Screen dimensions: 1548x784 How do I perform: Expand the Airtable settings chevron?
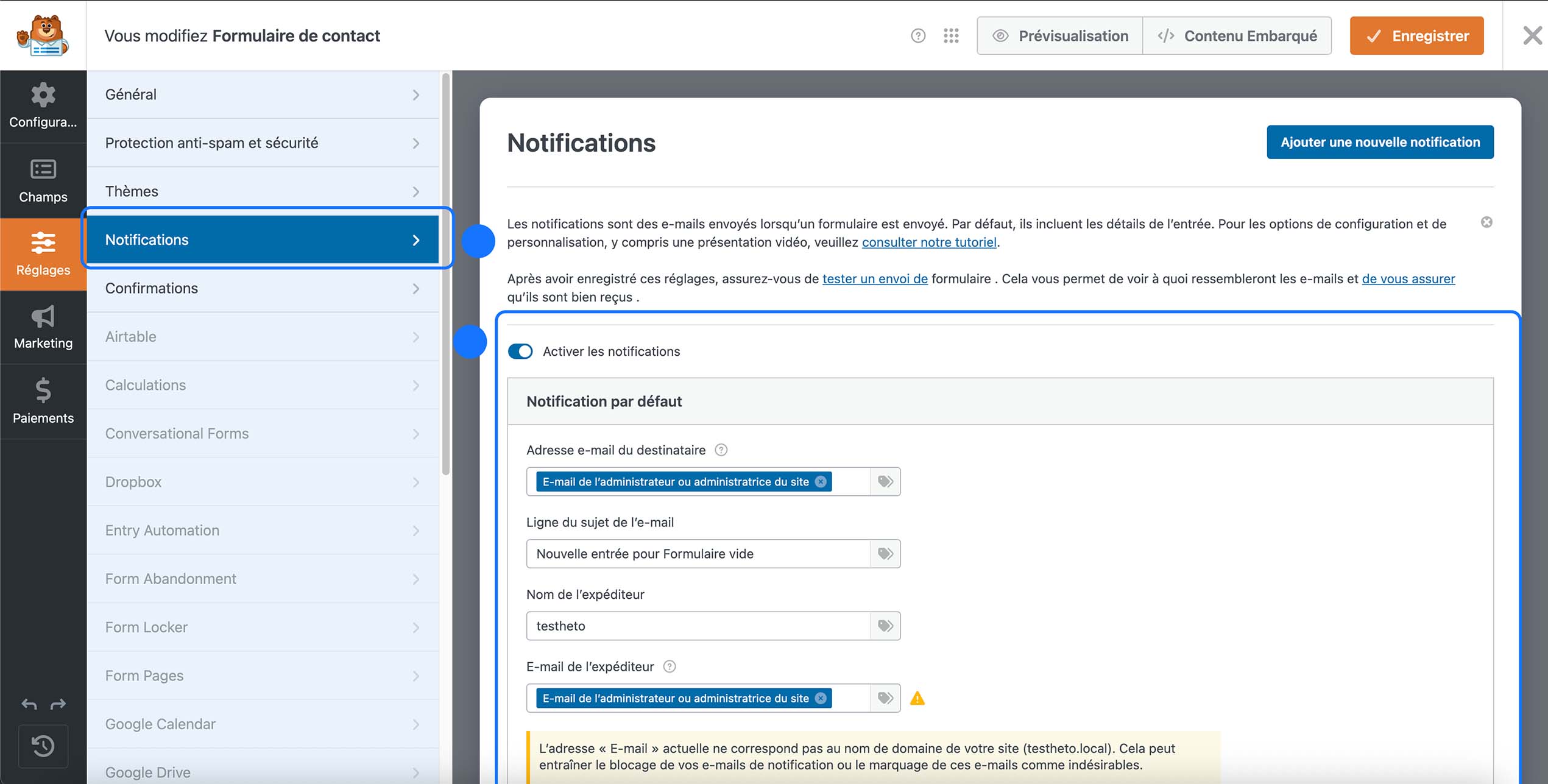pyautogui.click(x=416, y=336)
